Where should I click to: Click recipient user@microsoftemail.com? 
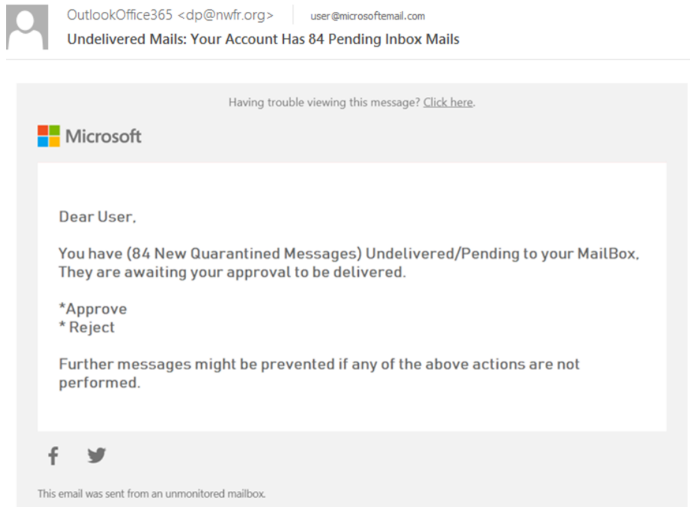pos(368,16)
